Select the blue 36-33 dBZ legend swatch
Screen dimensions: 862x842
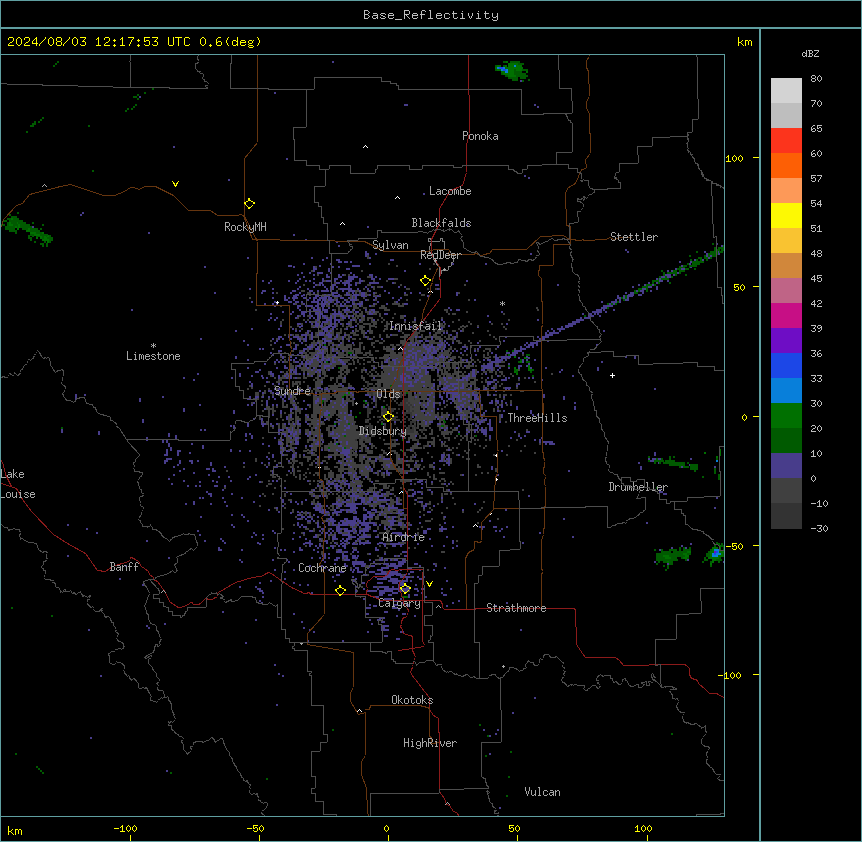786,365
